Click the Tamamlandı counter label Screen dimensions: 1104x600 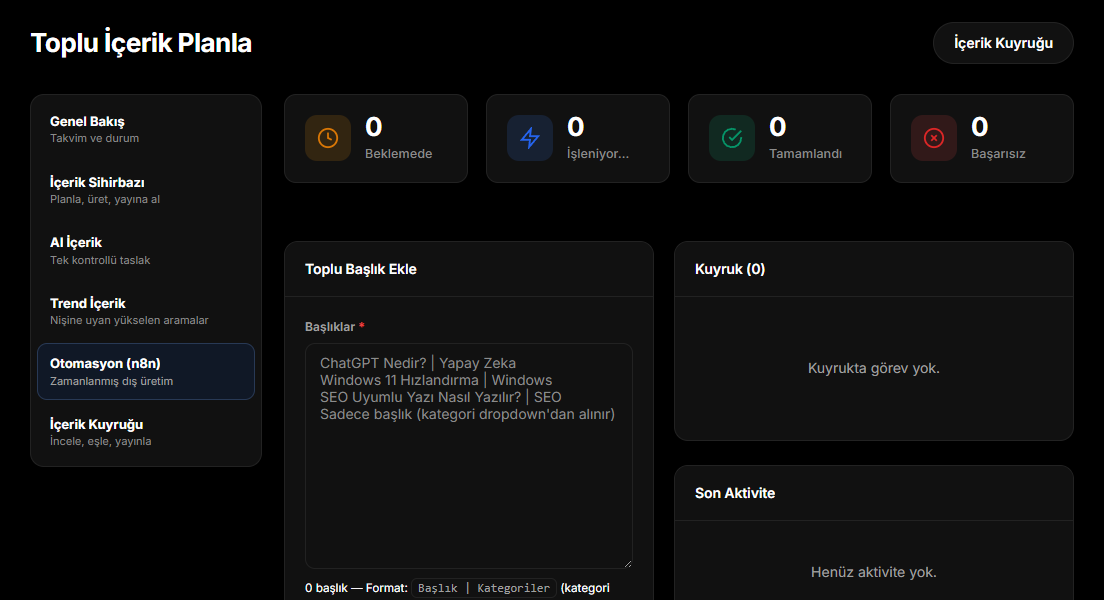click(x=805, y=154)
